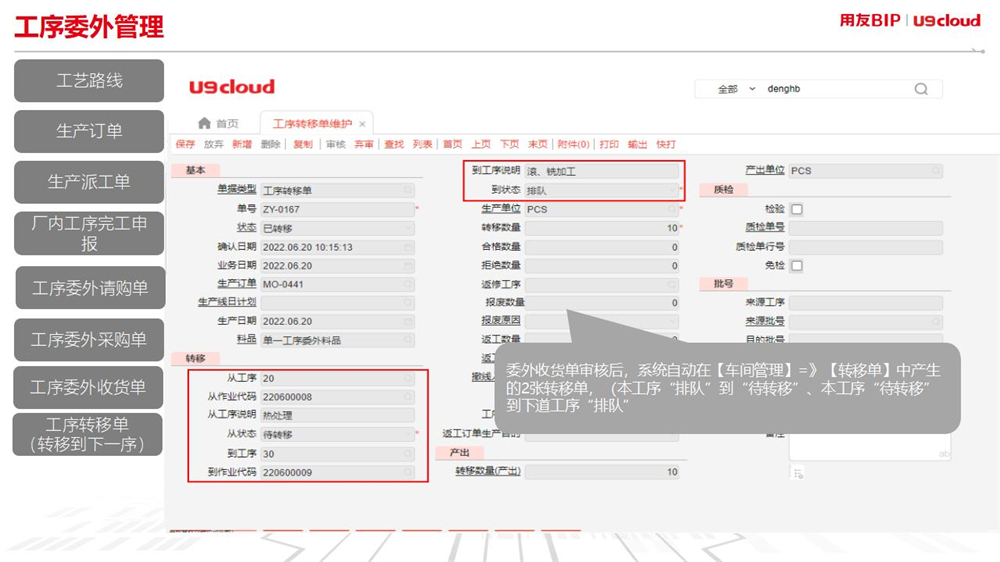The image size is (1000, 562).
Task: Click 快打 in the toolbar
Action: tap(666, 144)
